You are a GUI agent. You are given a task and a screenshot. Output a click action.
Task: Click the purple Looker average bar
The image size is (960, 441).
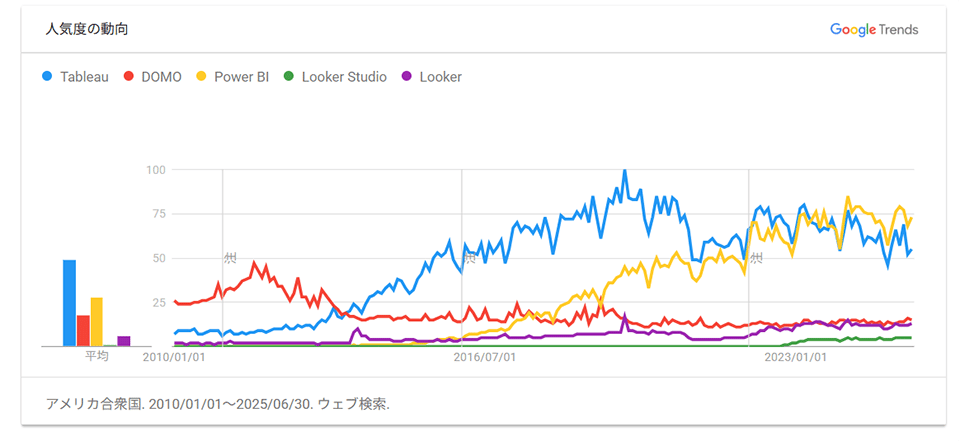(124, 341)
